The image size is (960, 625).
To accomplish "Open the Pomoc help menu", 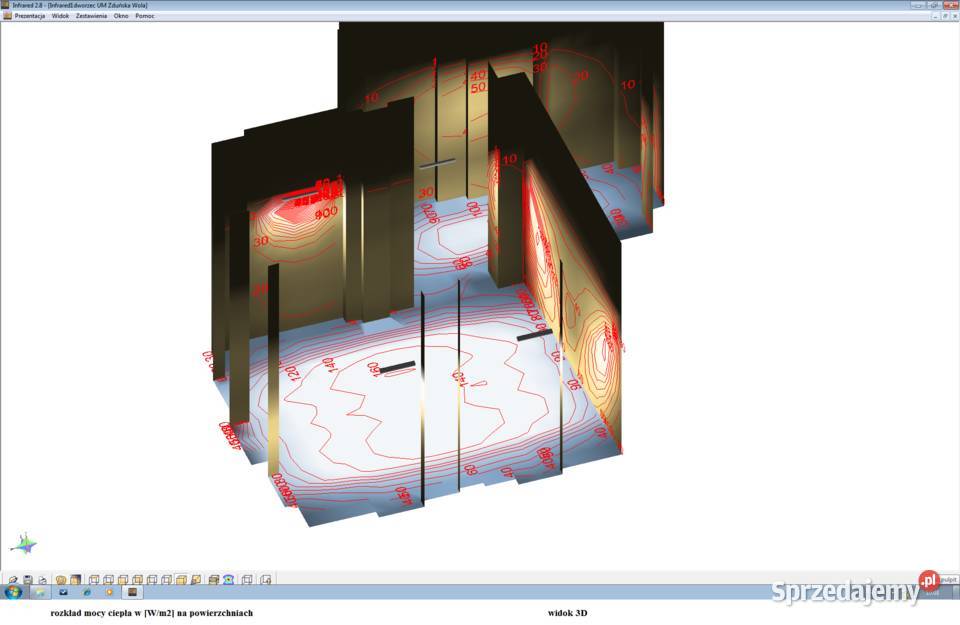I will [145, 16].
